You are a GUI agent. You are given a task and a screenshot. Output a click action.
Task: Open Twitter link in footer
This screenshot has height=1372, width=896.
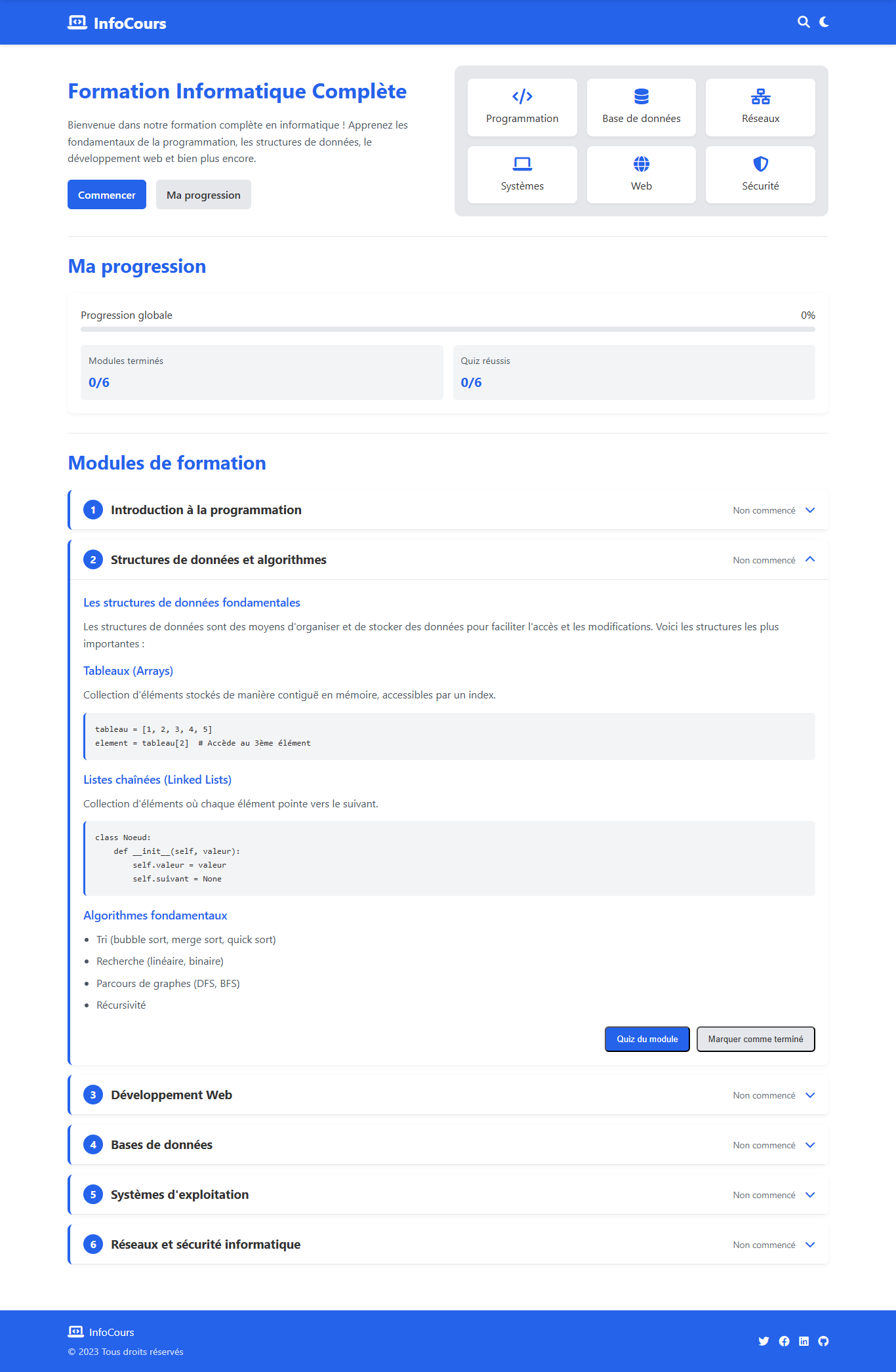[764, 1341]
